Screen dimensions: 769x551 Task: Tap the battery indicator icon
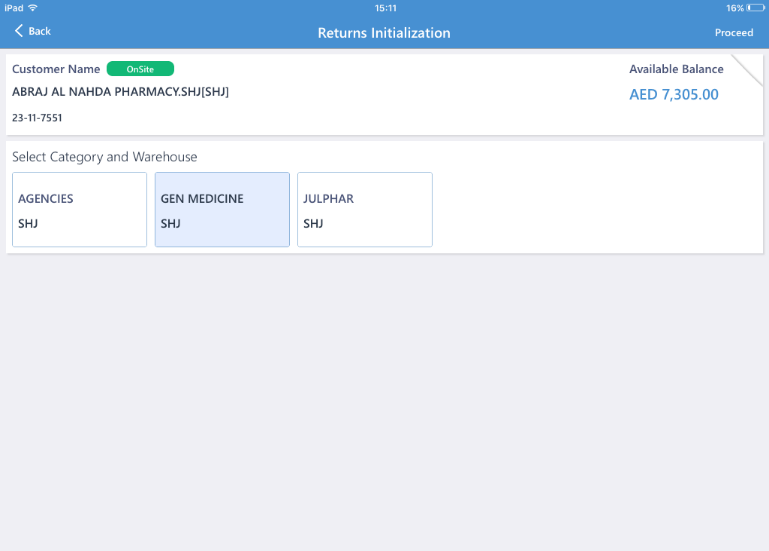click(x=755, y=8)
